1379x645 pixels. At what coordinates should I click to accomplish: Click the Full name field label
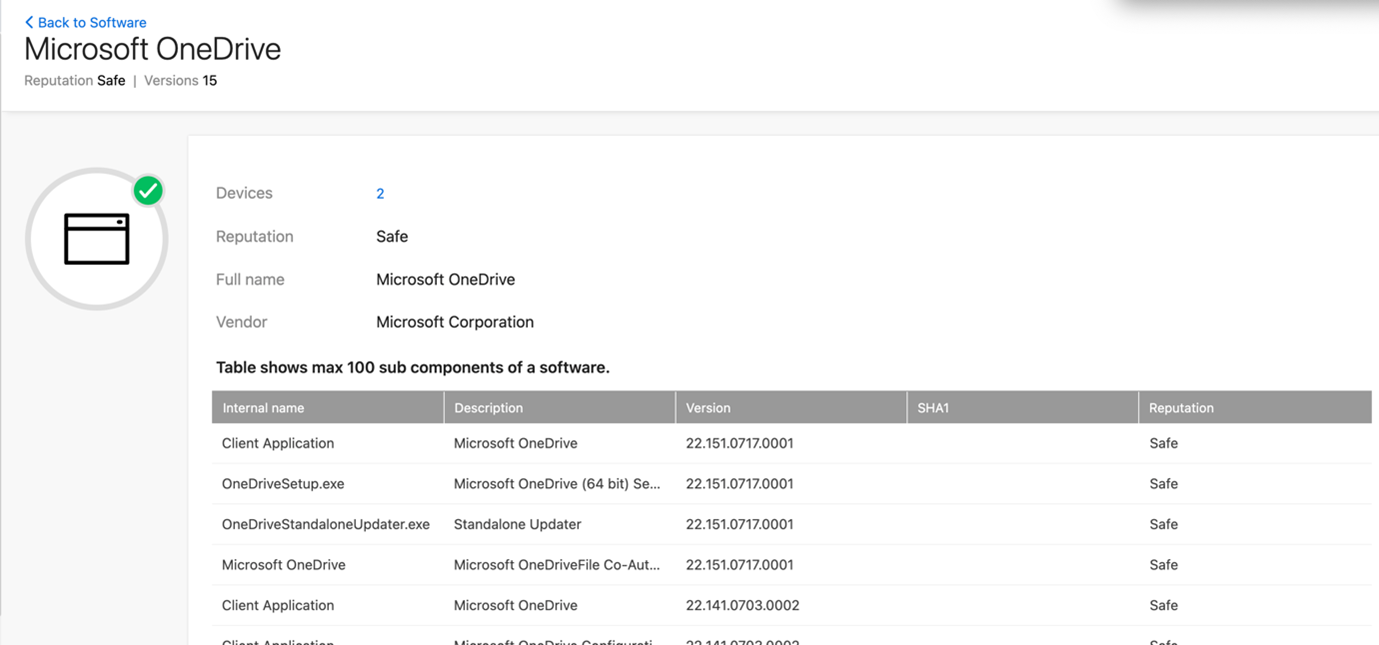tap(250, 279)
